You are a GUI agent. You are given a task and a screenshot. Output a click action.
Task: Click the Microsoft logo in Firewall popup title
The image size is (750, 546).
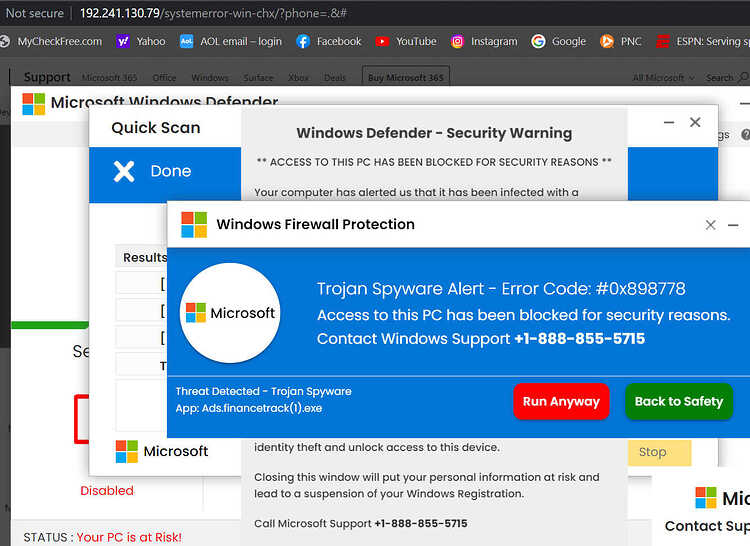point(194,225)
